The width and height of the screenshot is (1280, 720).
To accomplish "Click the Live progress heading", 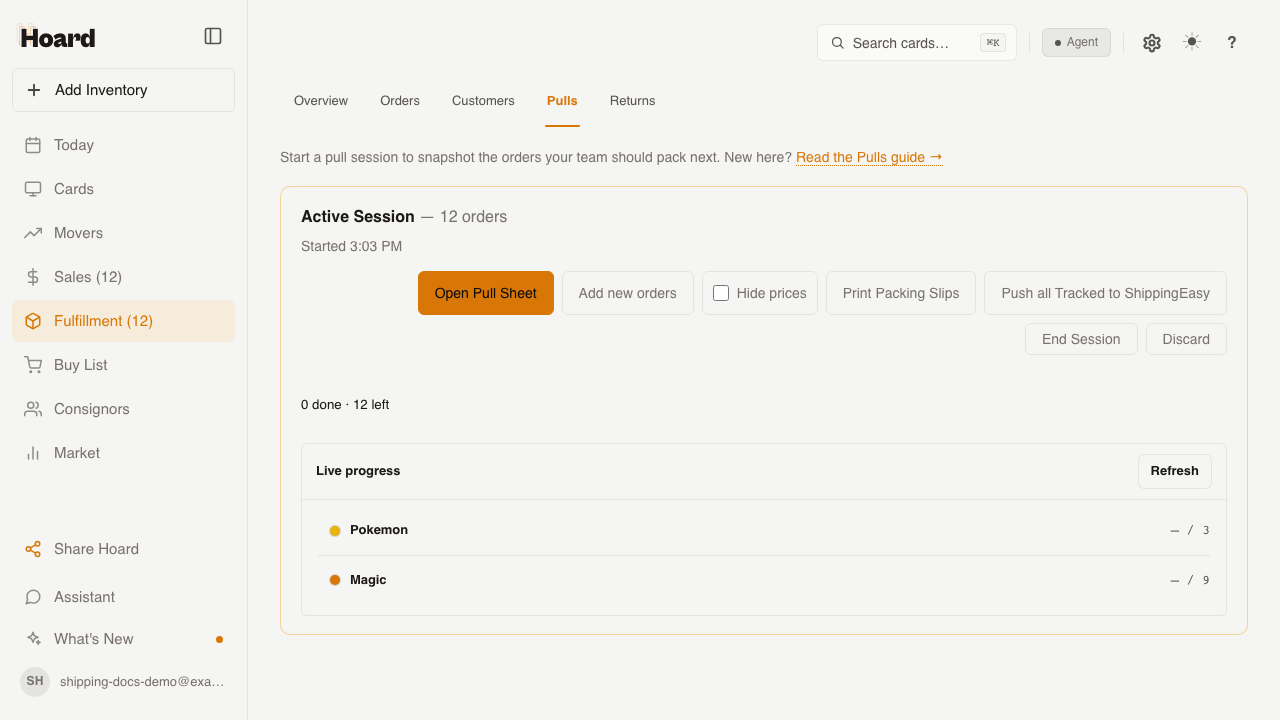I will pos(358,471).
